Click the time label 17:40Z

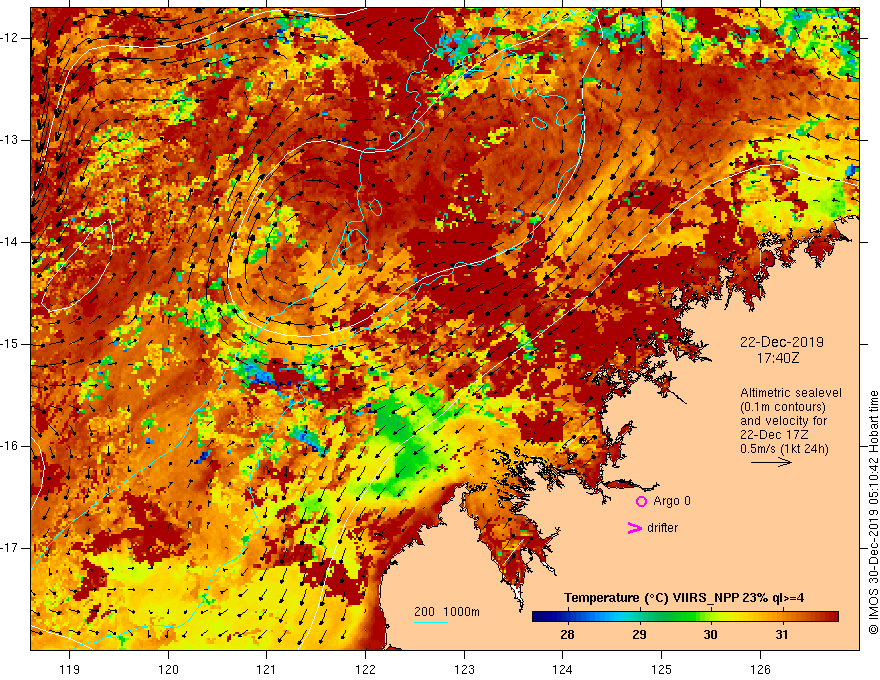pos(777,357)
